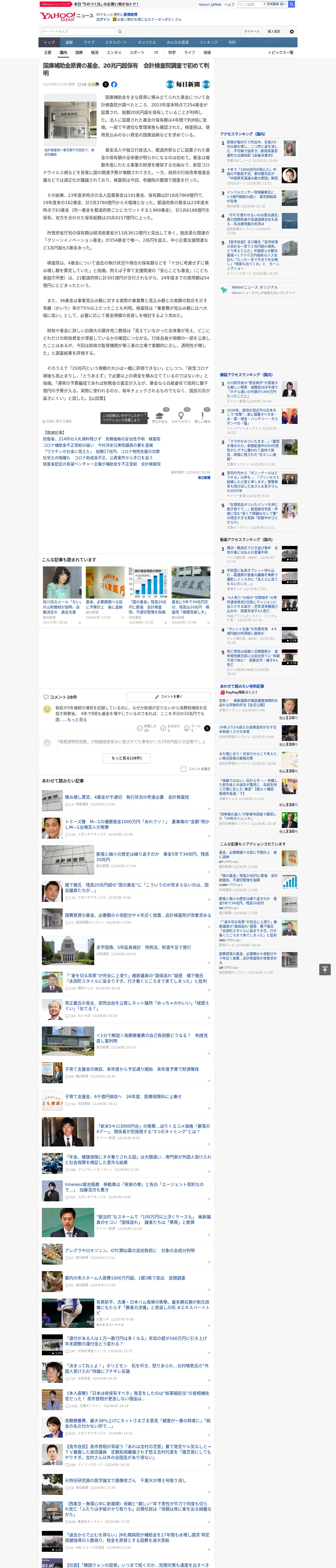Image resolution: width=336 pixels, height=1568 pixels.
Task: Share the top comment on X
Action: click(207, 728)
